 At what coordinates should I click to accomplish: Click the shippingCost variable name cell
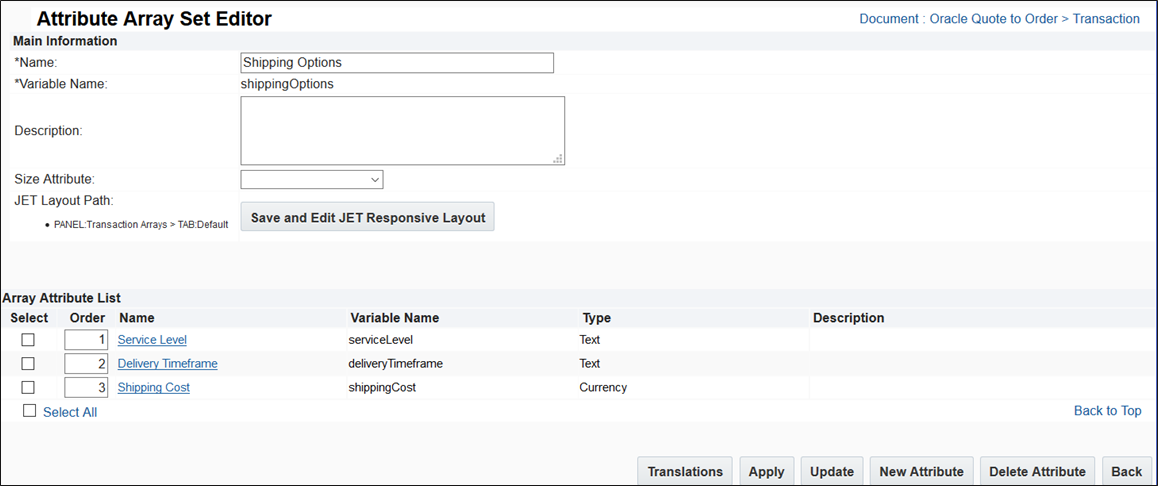coord(382,388)
